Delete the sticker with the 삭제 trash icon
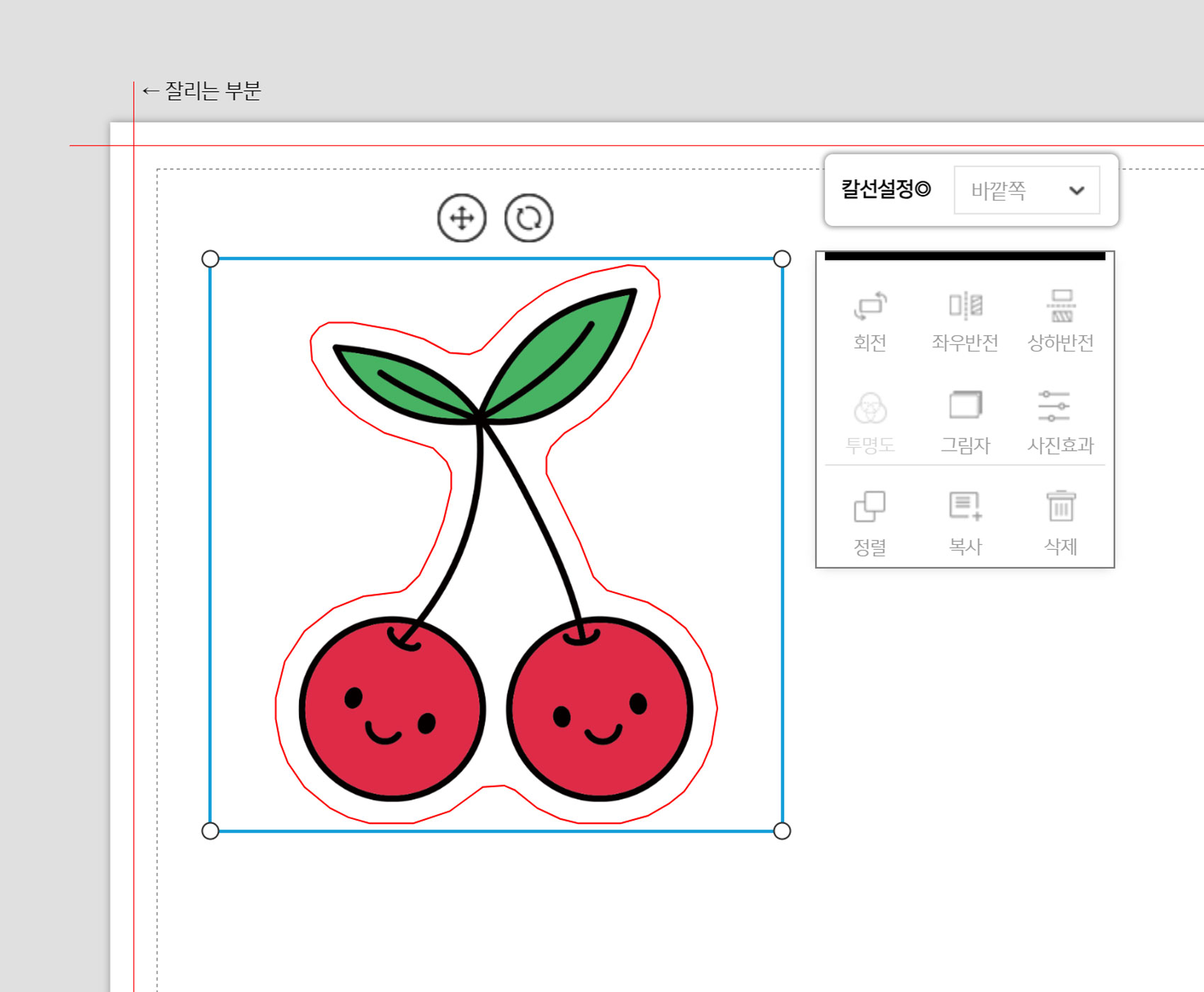This screenshot has height=992, width=1204. 1060,524
